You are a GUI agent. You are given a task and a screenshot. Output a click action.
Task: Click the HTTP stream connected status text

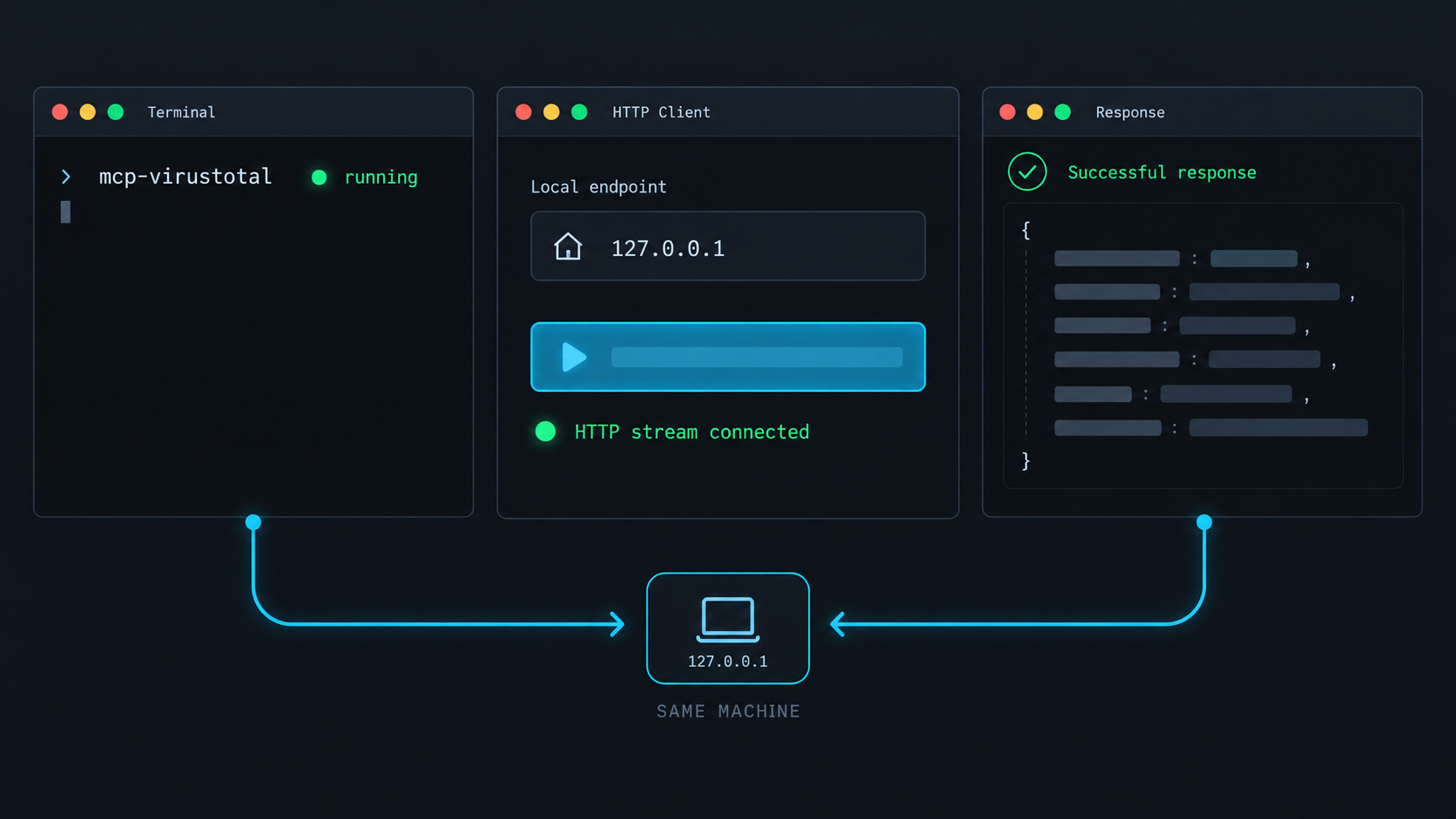pyautogui.click(x=691, y=432)
